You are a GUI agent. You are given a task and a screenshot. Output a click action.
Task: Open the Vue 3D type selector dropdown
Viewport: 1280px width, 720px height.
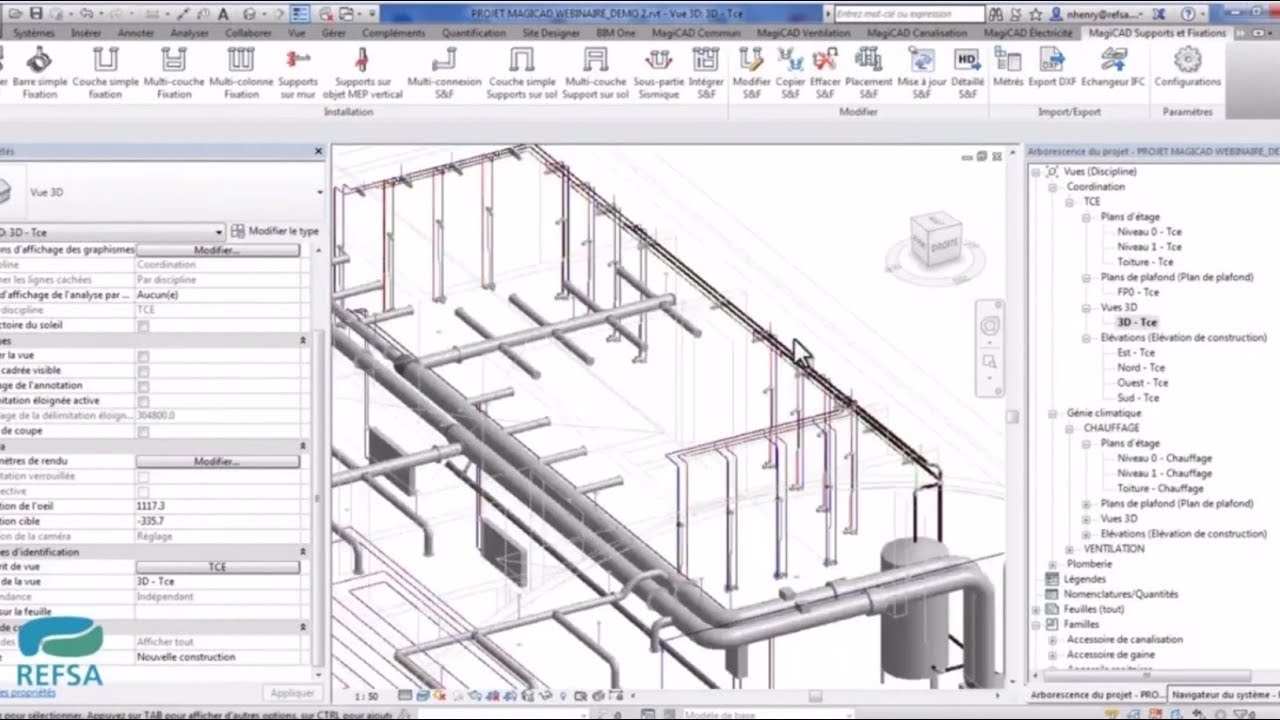(320, 192)
